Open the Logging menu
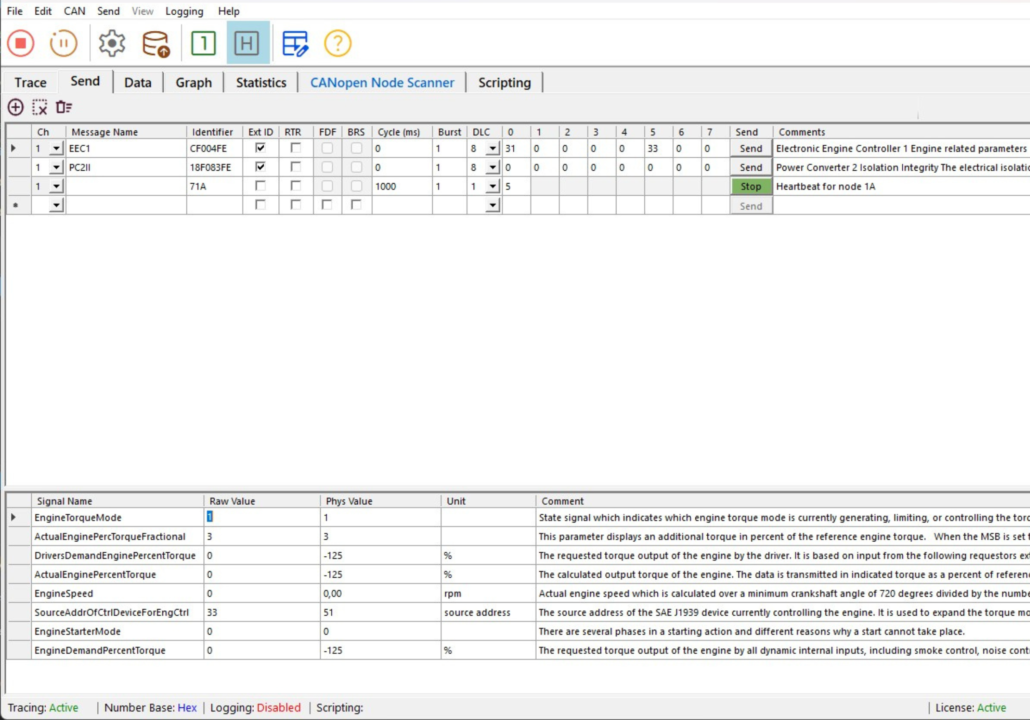Image resolution: width=1030 pixels, height=720 pixels. [183, 11]
